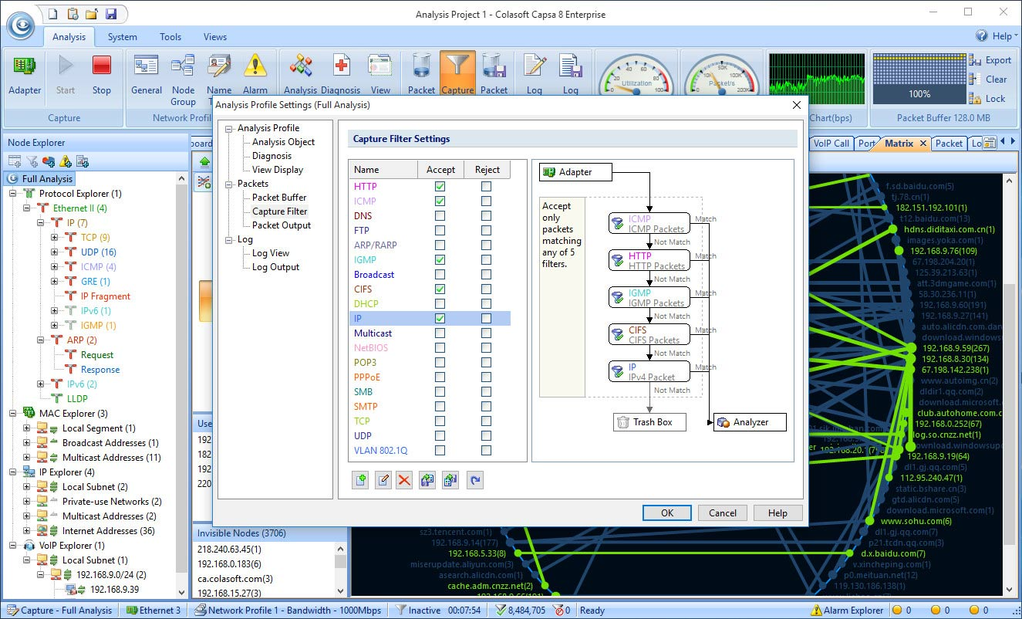Edit the selected filter with pencil icon

[383, 480]
